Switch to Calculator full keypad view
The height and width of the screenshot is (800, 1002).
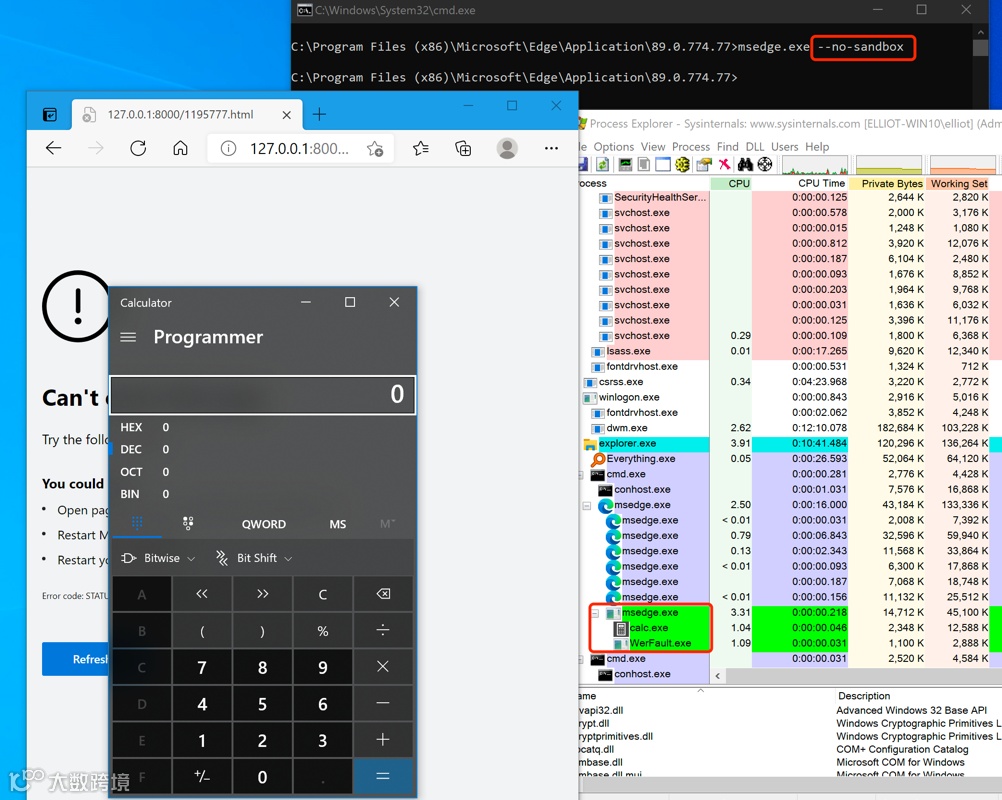pos(137,523)
